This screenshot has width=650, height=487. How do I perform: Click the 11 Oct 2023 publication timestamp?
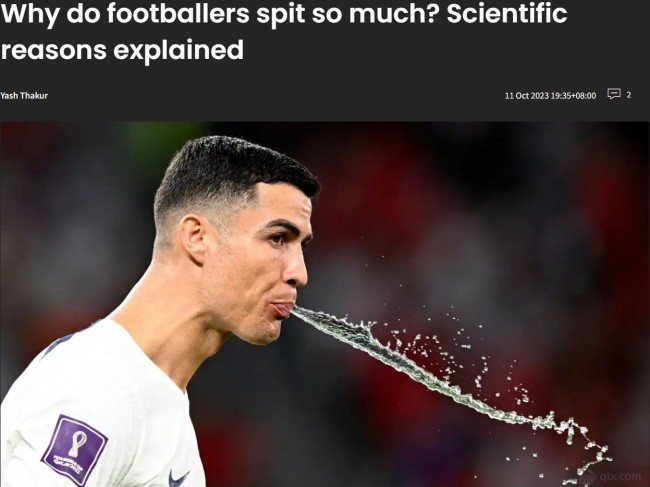point(550,96)
